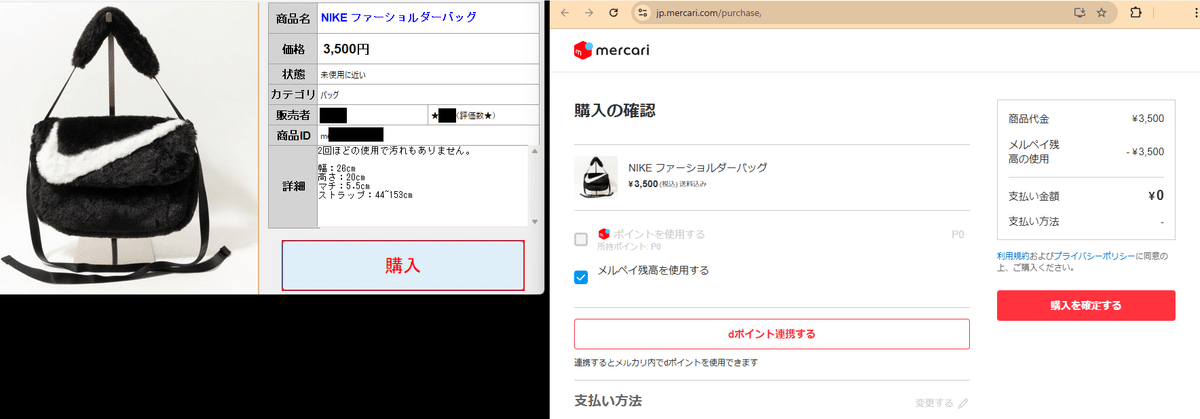Confirm purchase with 購入を確定する button
The image size is (1200, 419).
pos(1086,305)
